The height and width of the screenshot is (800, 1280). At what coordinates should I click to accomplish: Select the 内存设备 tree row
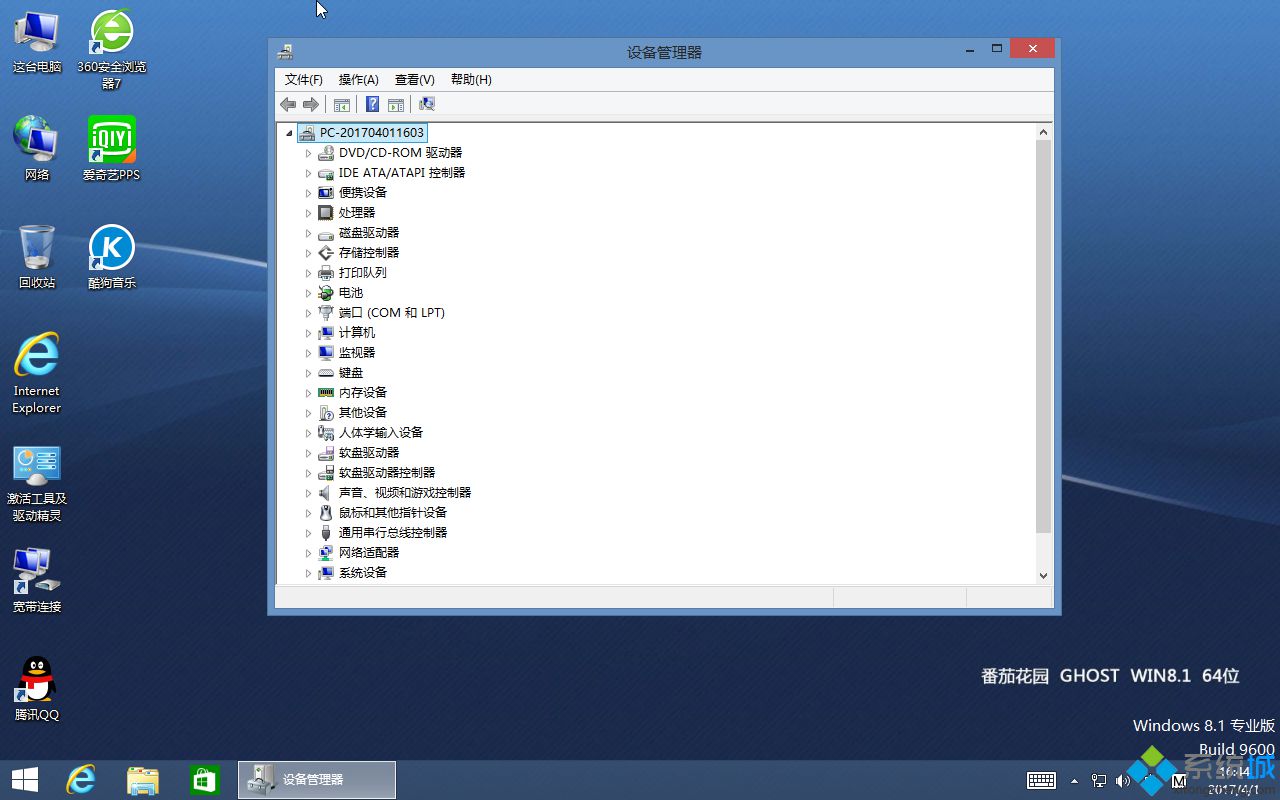pyautogui.click(x=362, y=393)
